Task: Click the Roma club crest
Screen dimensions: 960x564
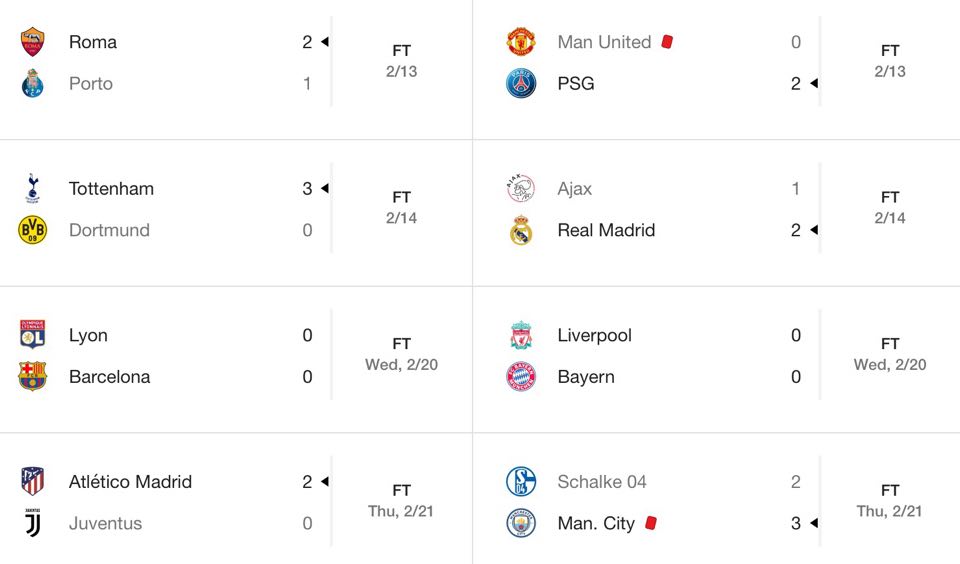Action: click(32, 42)
